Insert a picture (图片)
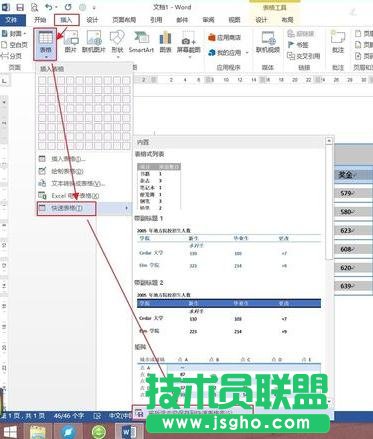This screenshot has height=439, width=373. (x=71, y=42)
